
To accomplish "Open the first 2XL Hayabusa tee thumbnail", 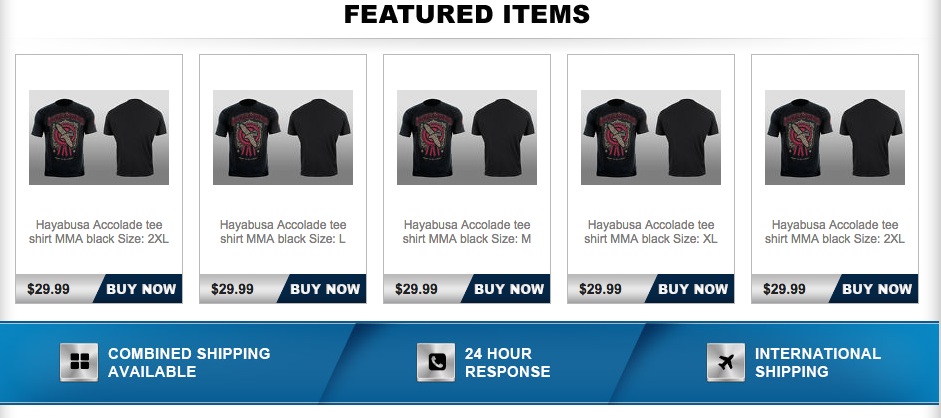I will click(99, 137).
